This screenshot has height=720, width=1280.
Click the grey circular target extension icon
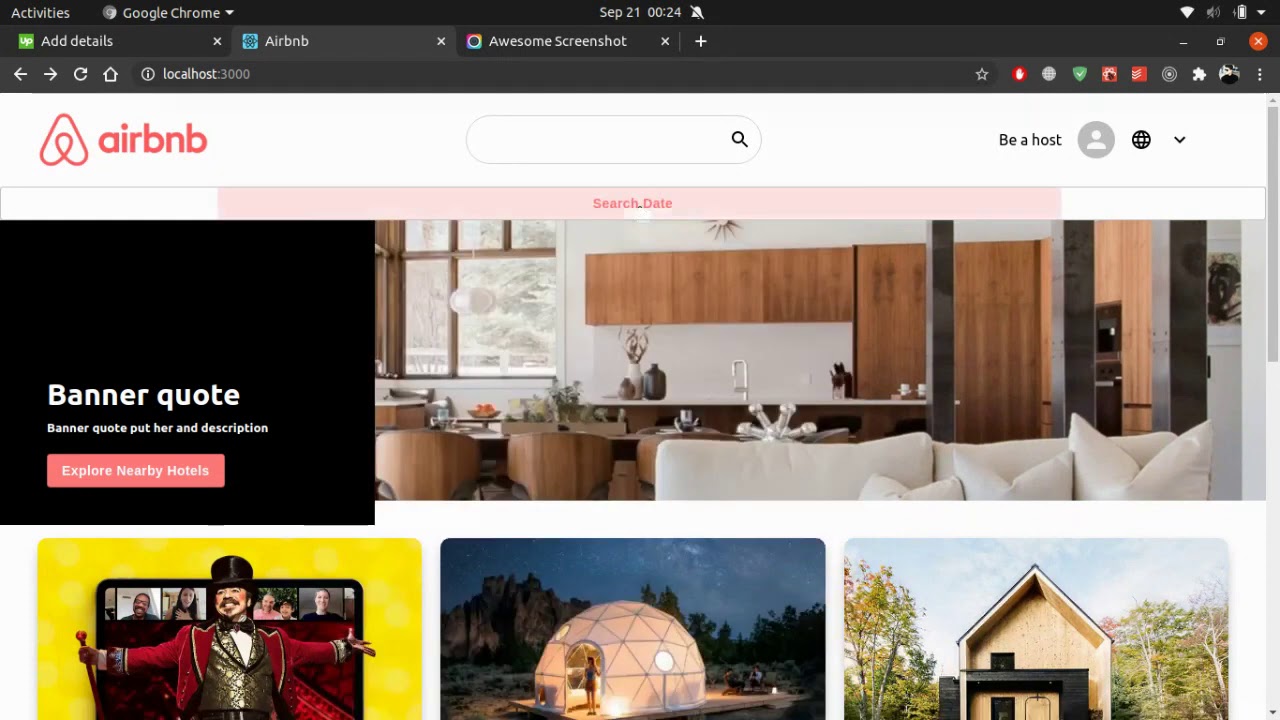pos(1169,74)
